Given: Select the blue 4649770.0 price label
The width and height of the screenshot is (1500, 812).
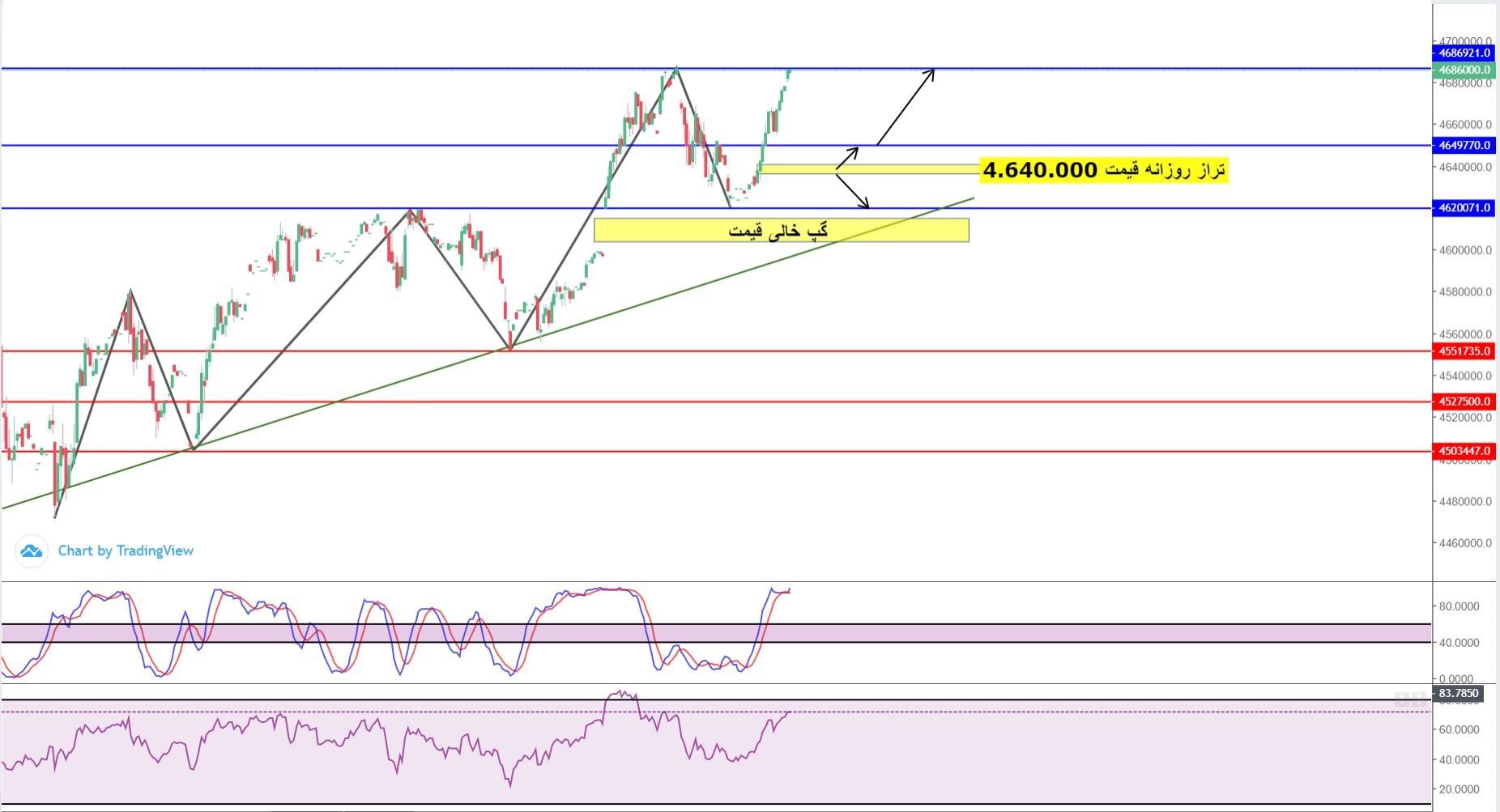Looking at the screenshot, I should pyautogui.click(x=1463, y=146).
